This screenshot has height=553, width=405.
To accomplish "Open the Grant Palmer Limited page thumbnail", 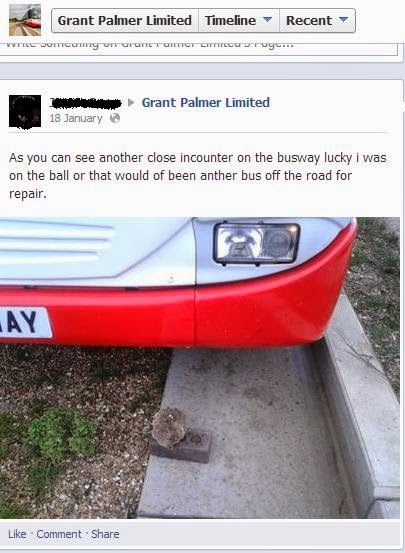I will [x=25, y=20].
